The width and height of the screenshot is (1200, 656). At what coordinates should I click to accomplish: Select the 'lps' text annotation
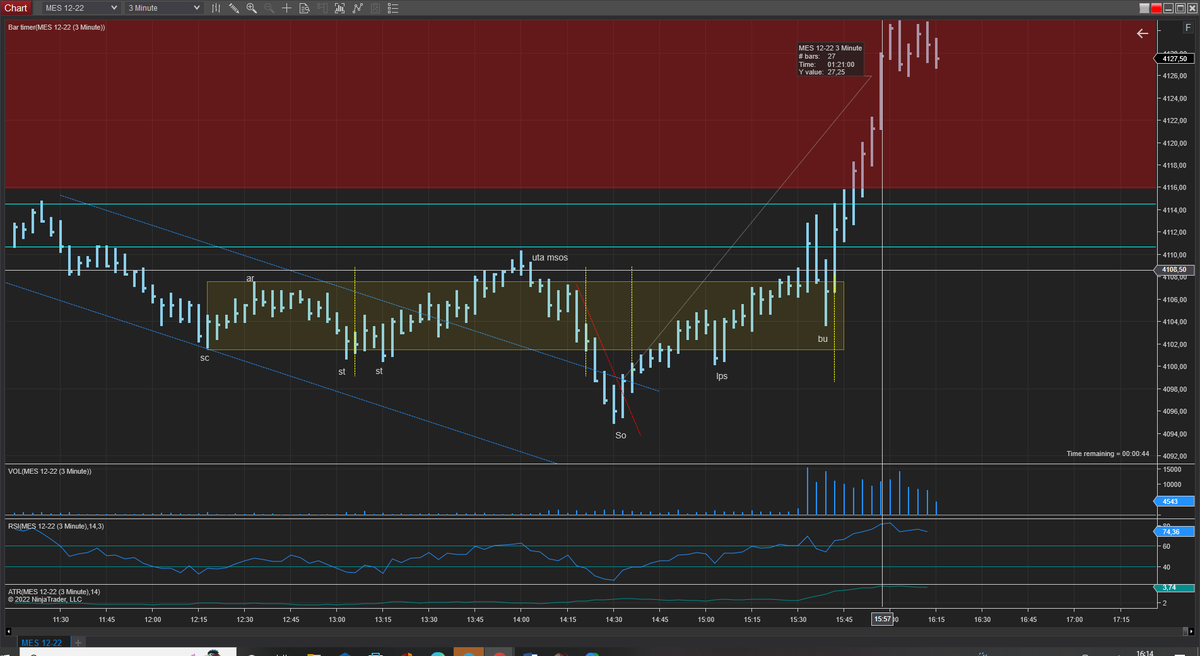point(722,376)
